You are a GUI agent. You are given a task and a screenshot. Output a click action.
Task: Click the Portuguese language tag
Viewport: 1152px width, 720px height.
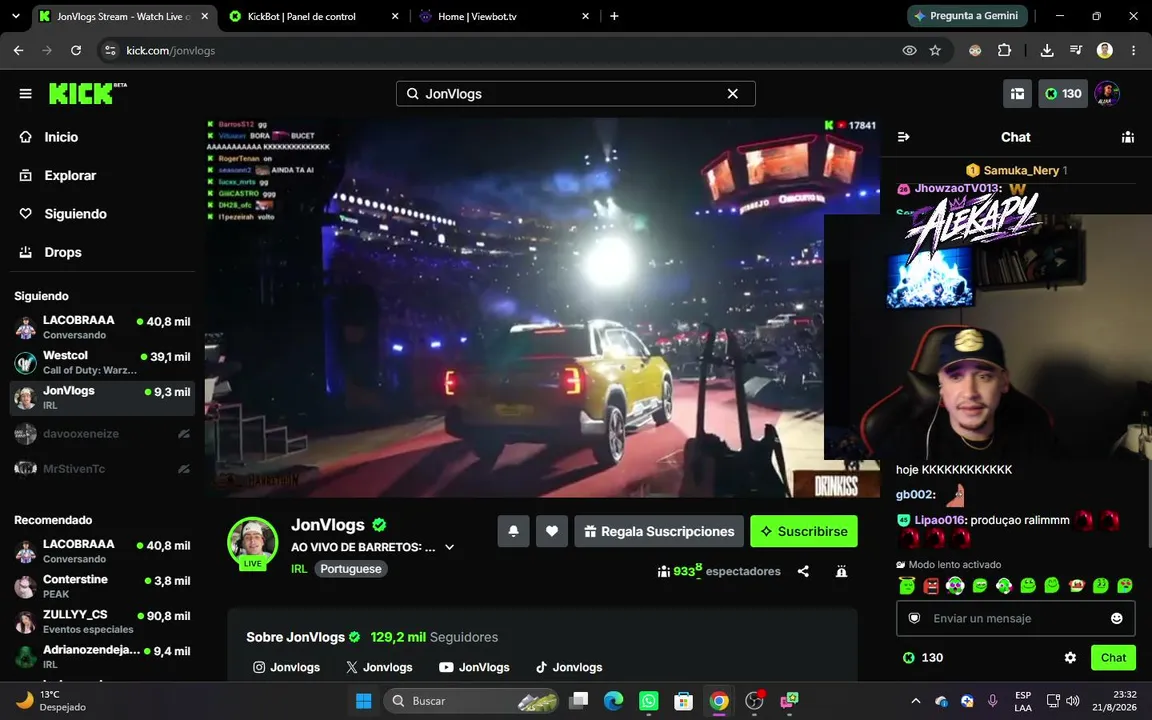pos(351,569)
